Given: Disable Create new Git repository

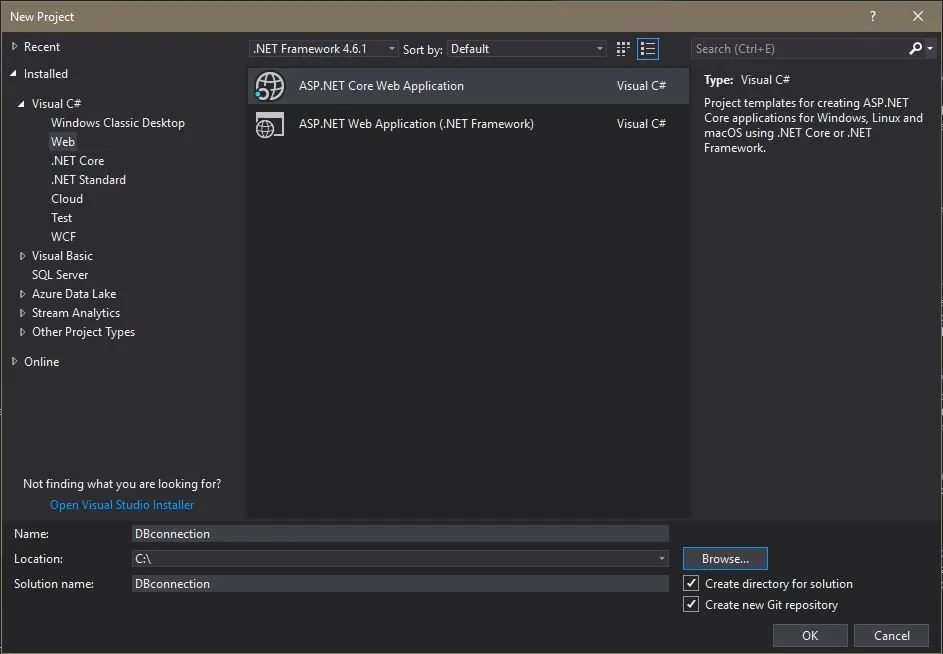Looking at the screenshot, I should [x=690, y=604].
